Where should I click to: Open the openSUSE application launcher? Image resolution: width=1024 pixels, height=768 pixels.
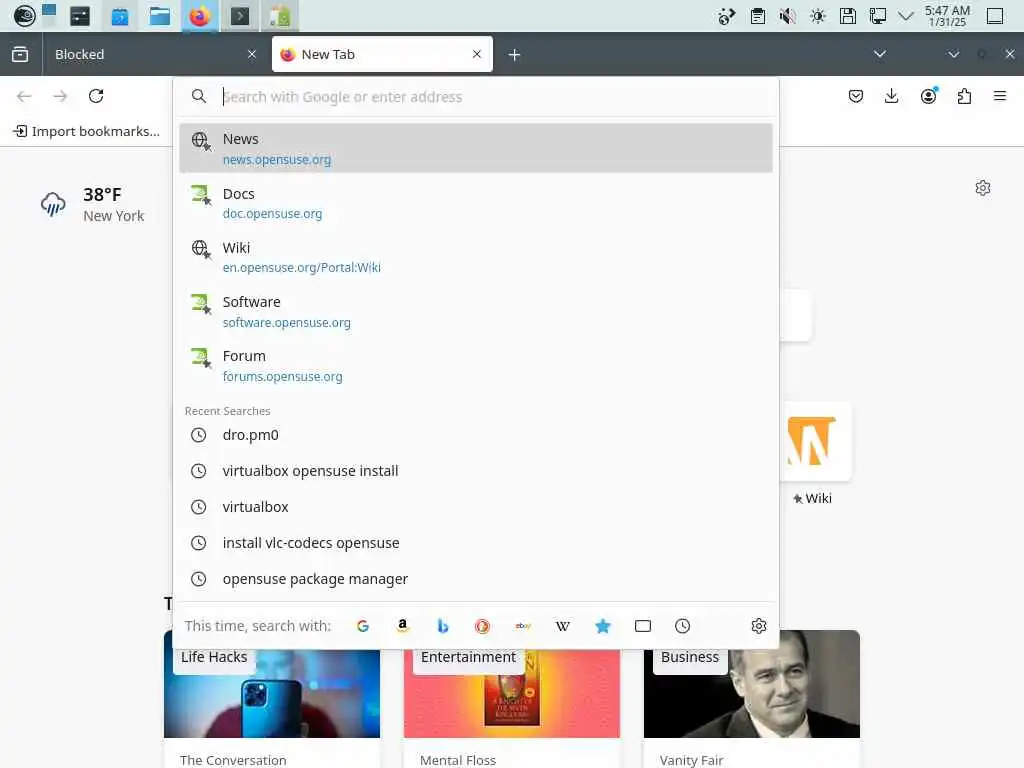(24, 16)
